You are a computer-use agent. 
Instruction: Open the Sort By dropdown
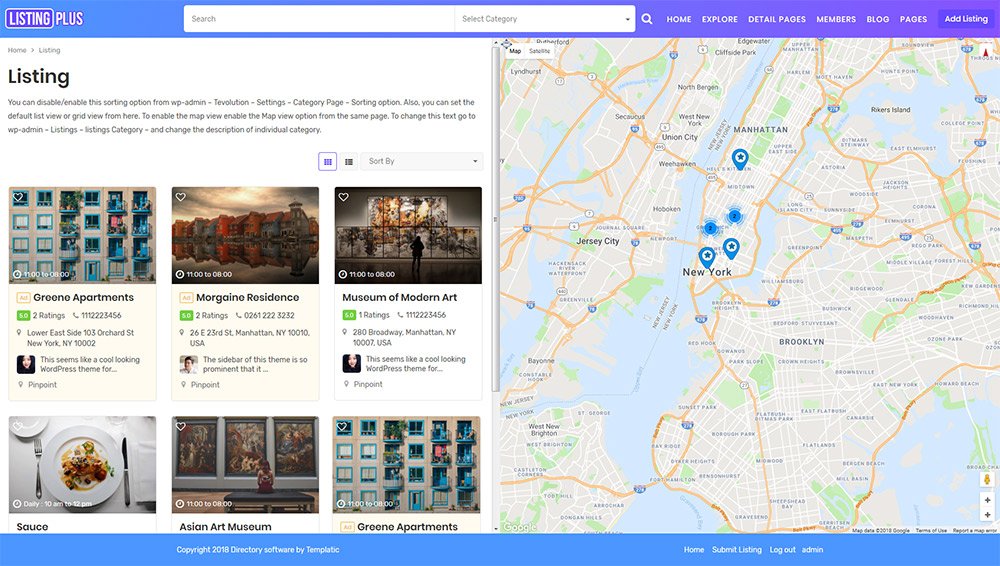pos(422,161)
